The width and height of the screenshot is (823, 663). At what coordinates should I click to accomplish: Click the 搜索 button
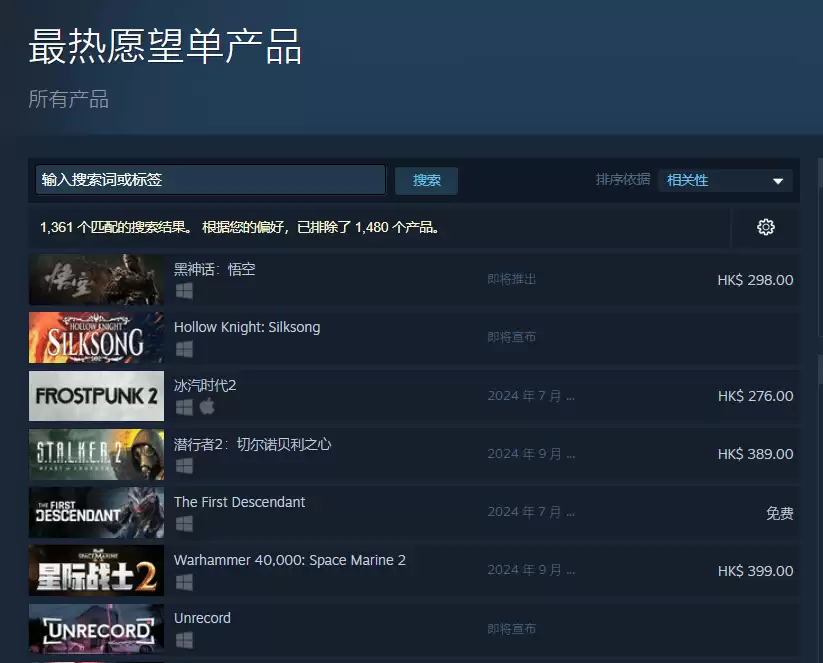point(426,181)
